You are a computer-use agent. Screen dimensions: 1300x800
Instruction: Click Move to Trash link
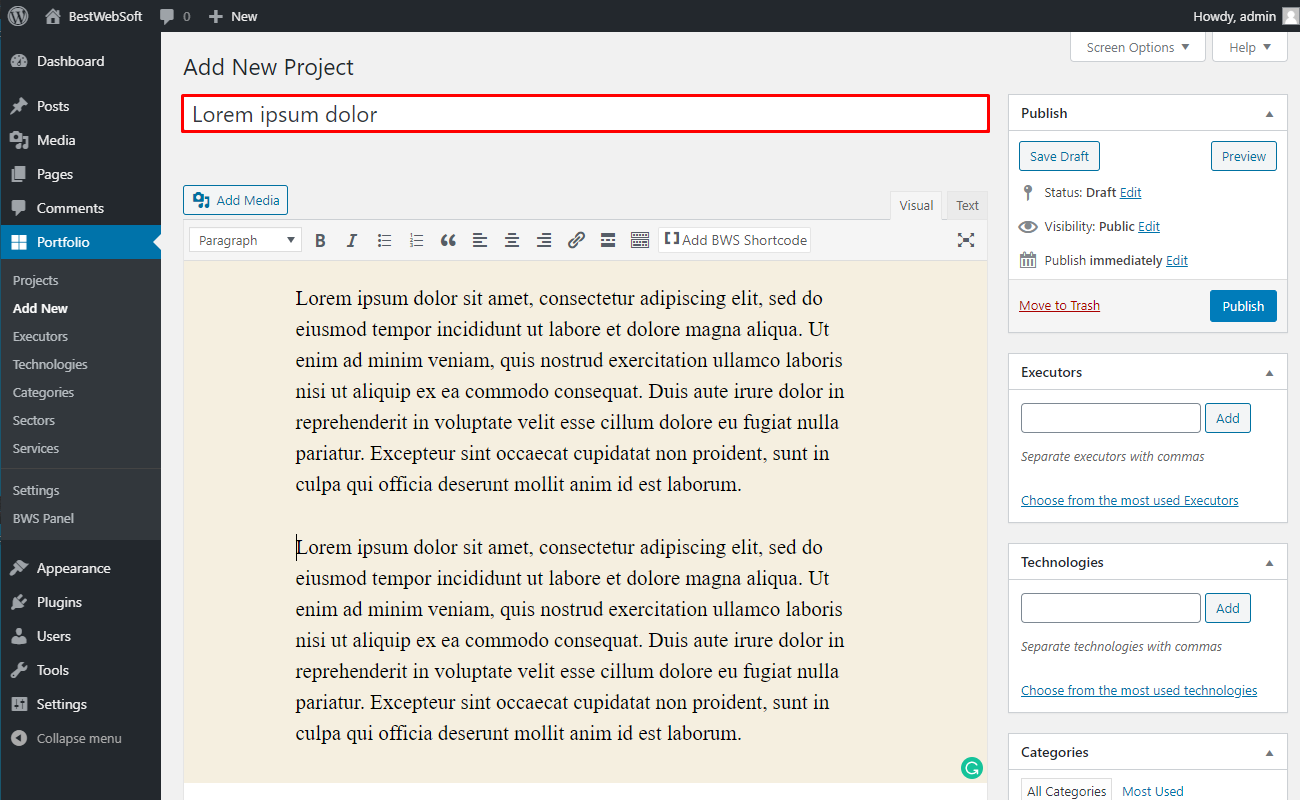[x=1059, y=305]
